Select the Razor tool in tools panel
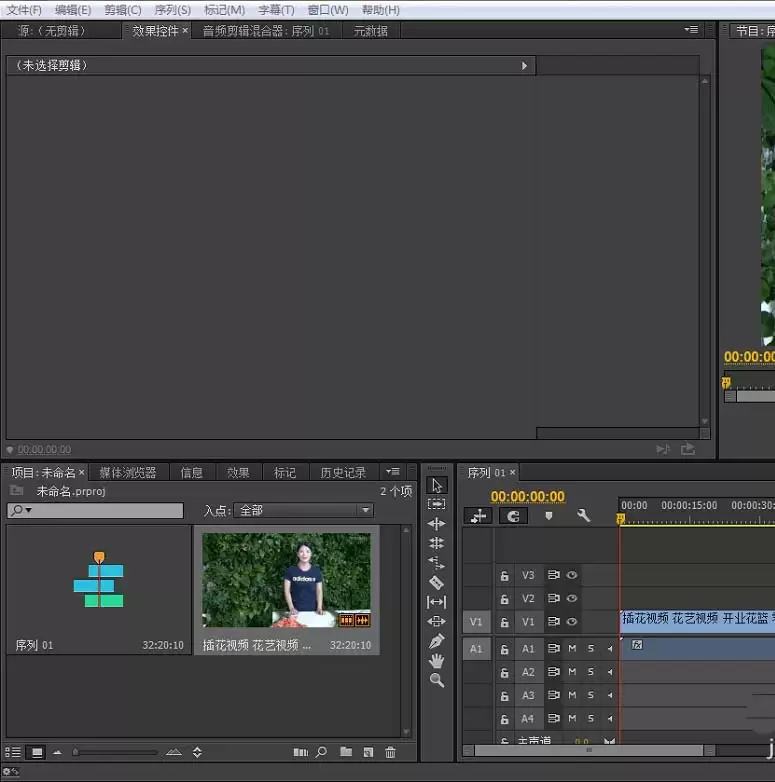The height and width of the screenshot is (782, 775). pyautogui.click(x=436, y=582)
